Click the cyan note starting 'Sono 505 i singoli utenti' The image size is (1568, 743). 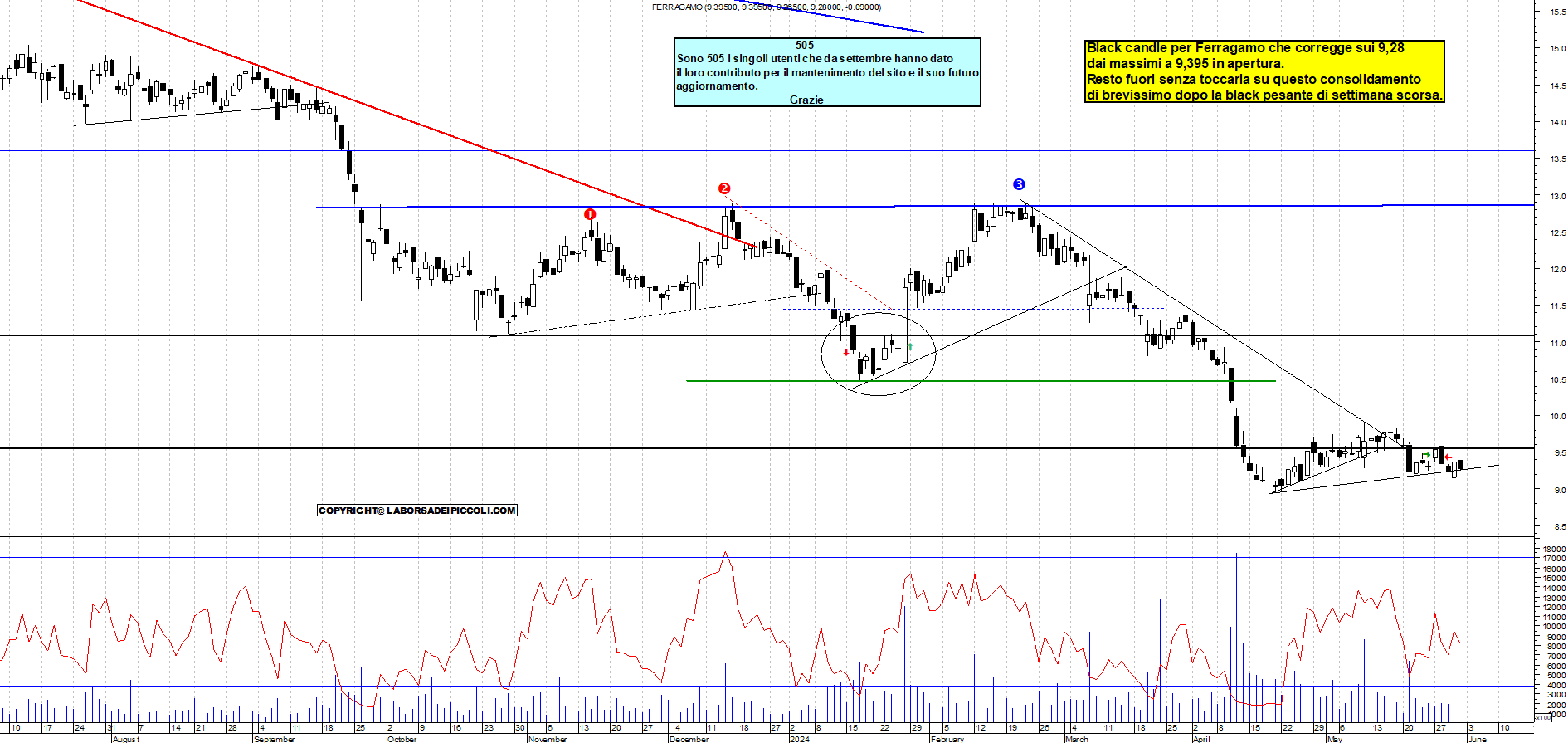point(827,72)
